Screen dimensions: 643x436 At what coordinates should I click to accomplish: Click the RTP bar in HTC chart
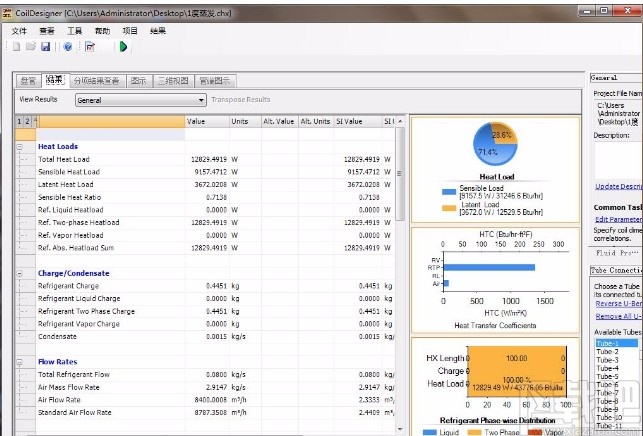click(489, 267)
